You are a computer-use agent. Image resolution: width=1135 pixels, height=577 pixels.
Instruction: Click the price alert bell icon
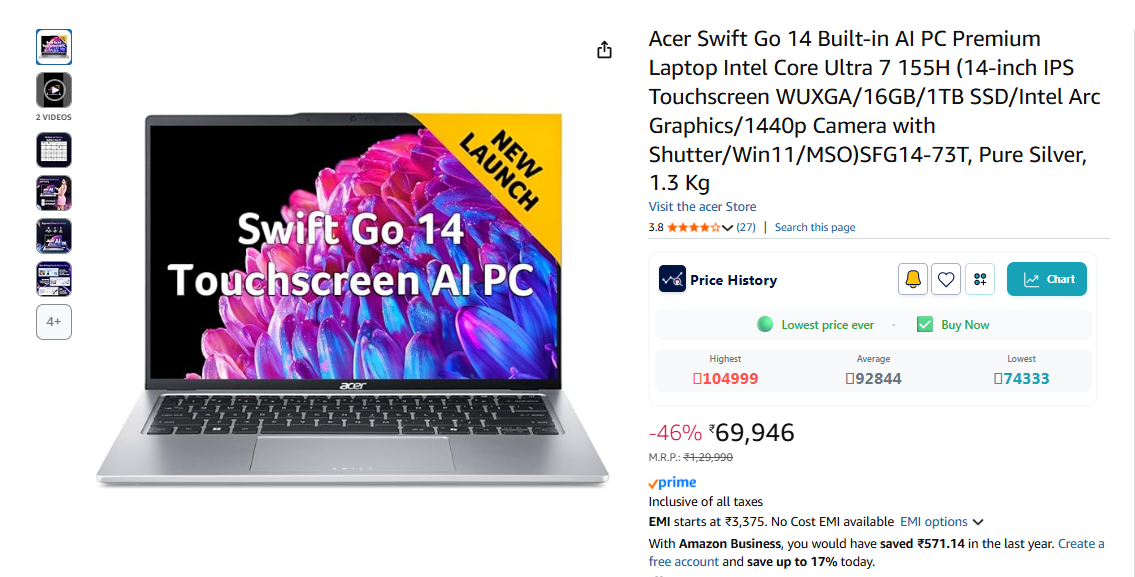pos(913,279)
